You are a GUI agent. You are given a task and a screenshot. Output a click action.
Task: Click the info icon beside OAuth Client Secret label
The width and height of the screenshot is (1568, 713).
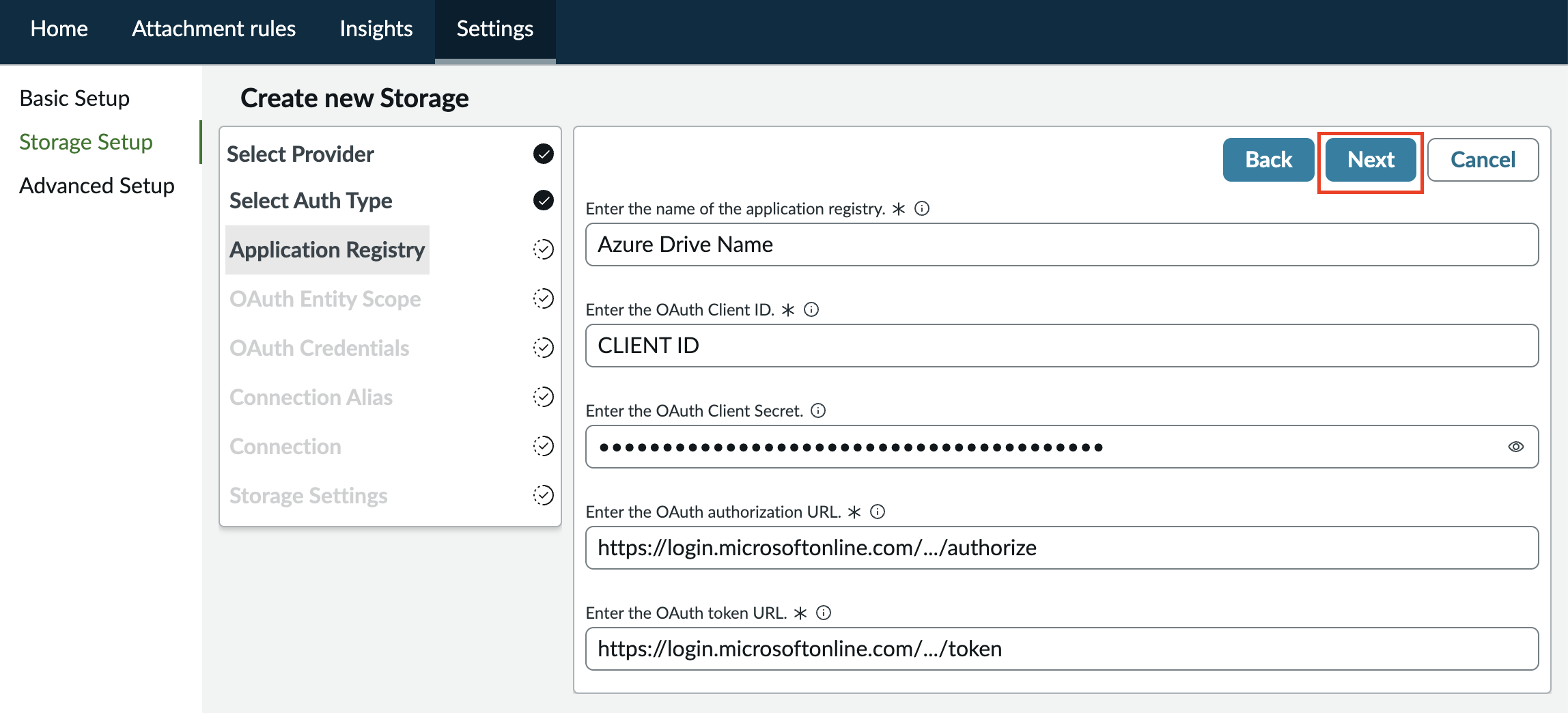pyautogui.click(x=818, y=410)
